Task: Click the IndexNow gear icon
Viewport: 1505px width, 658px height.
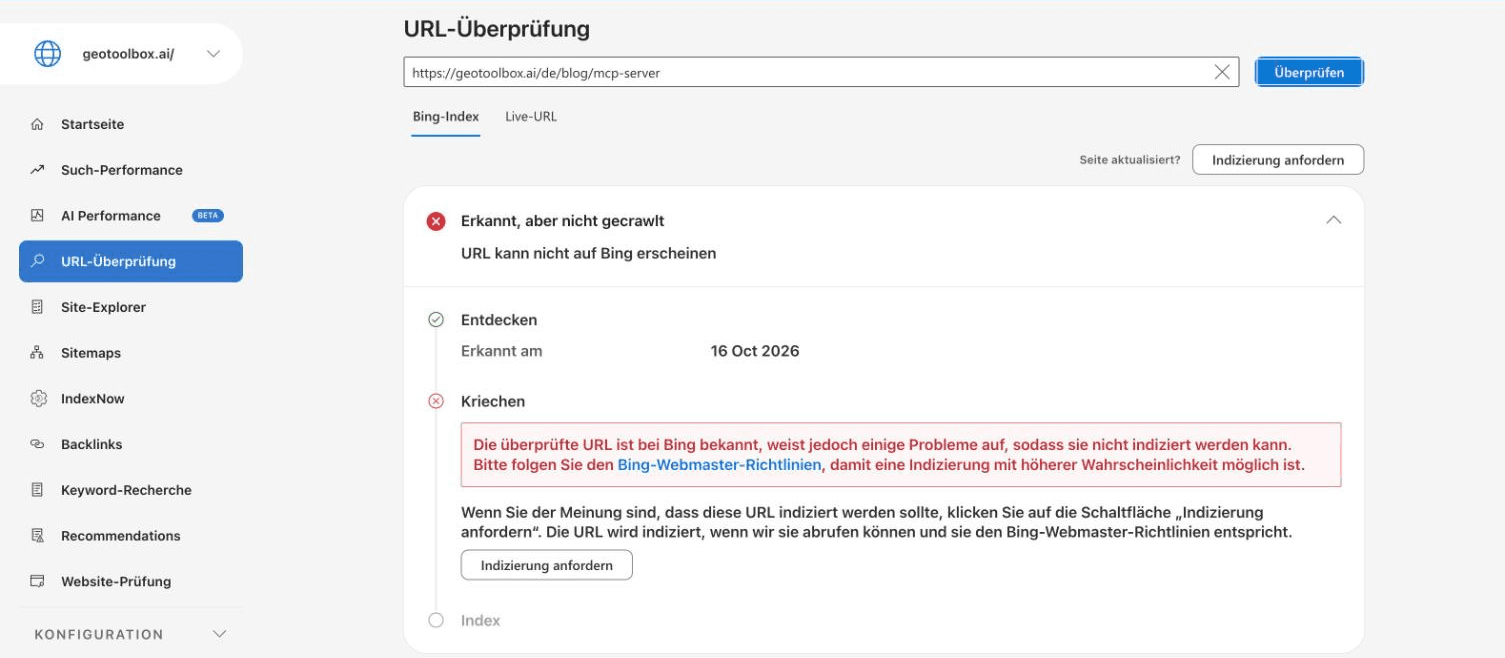Action: coord(38,399)
